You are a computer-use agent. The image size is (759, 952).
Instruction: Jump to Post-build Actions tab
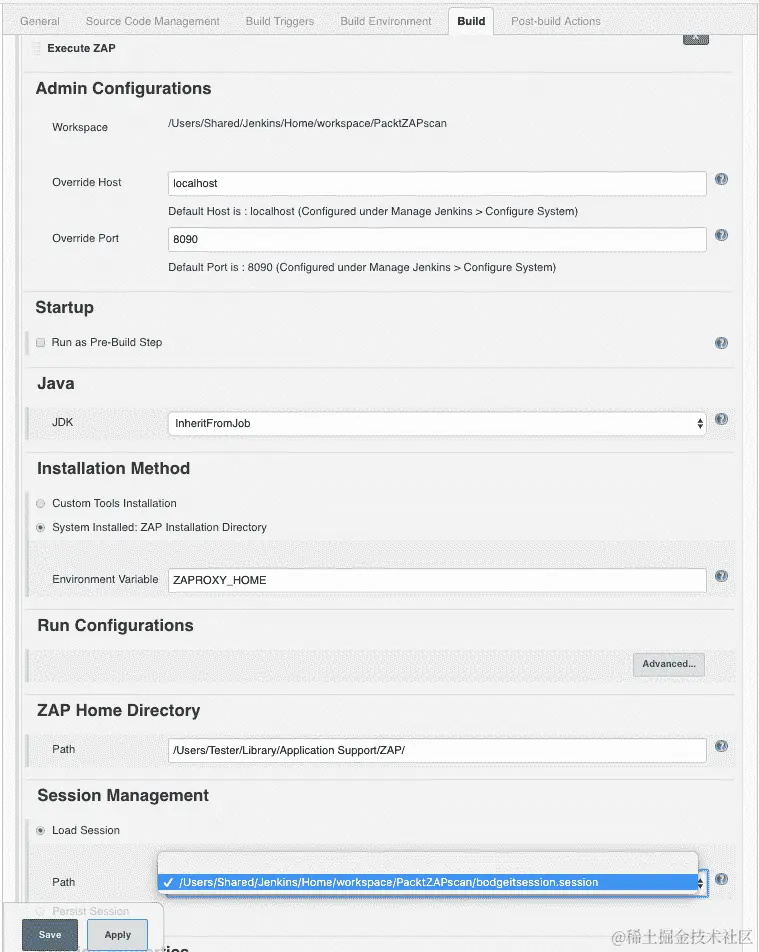coord(556,21)
